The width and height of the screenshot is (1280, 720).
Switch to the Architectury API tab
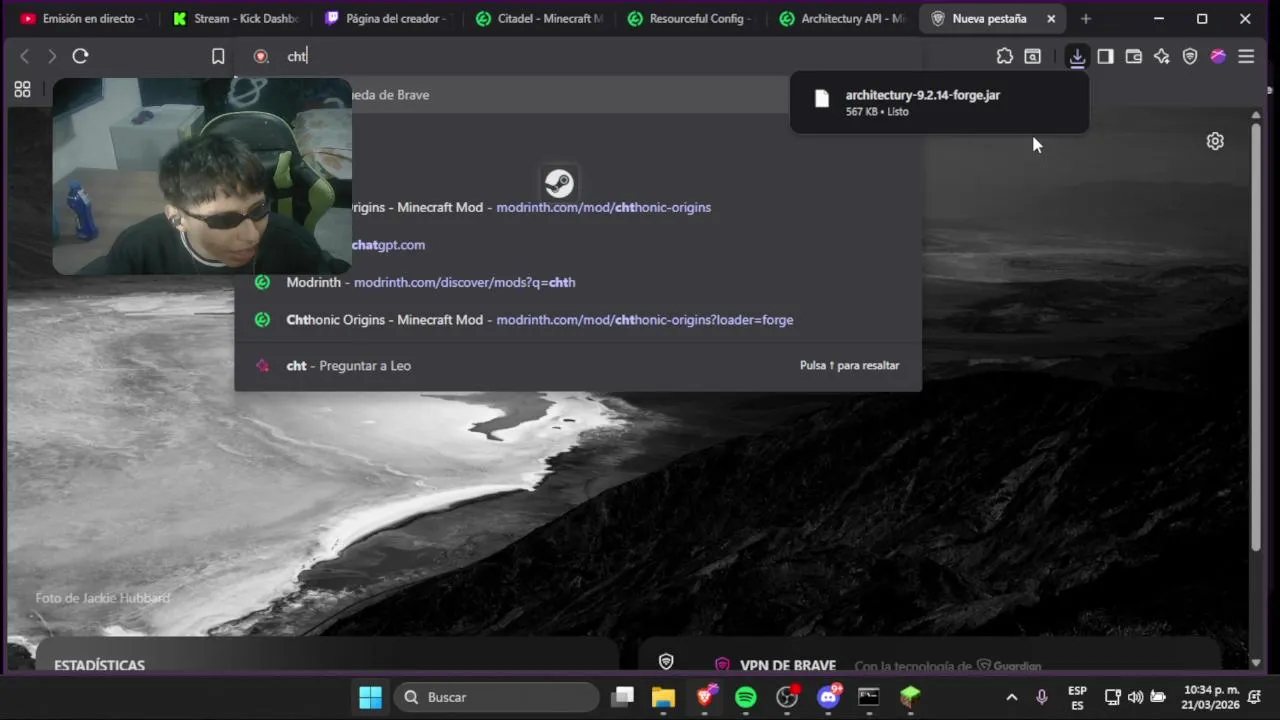tap(844, 18)
